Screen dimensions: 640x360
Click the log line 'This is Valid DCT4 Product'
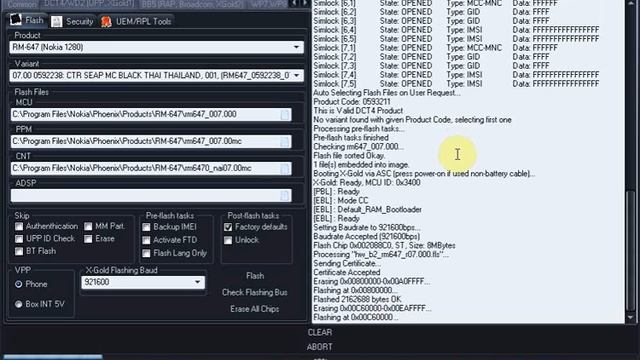click(x=358, y=111)
